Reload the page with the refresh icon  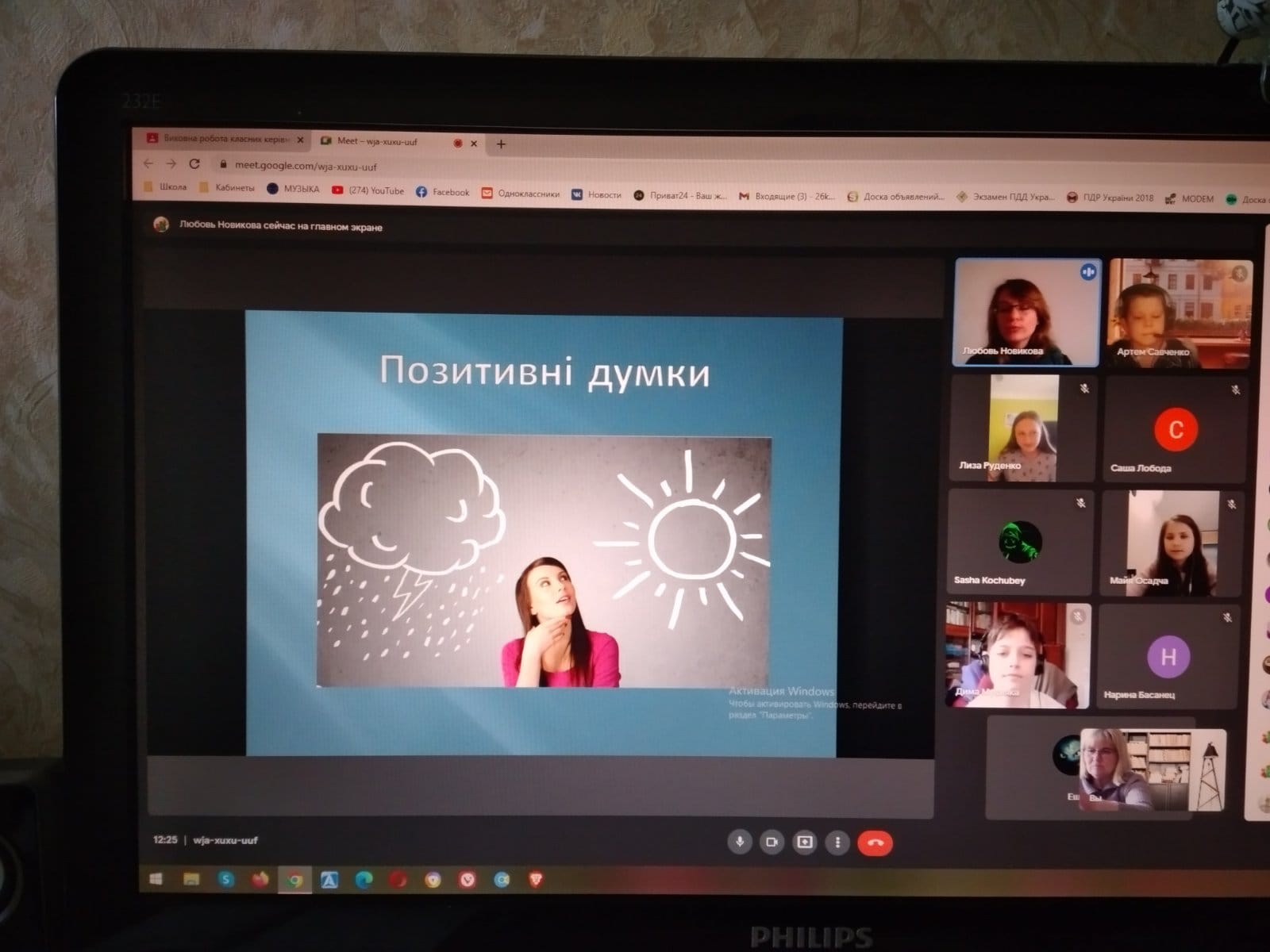[x=194, y=163]
